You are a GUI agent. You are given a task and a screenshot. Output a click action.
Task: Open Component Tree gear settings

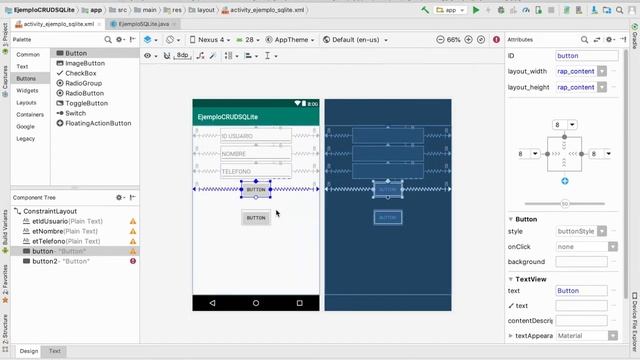pos(120,198)
